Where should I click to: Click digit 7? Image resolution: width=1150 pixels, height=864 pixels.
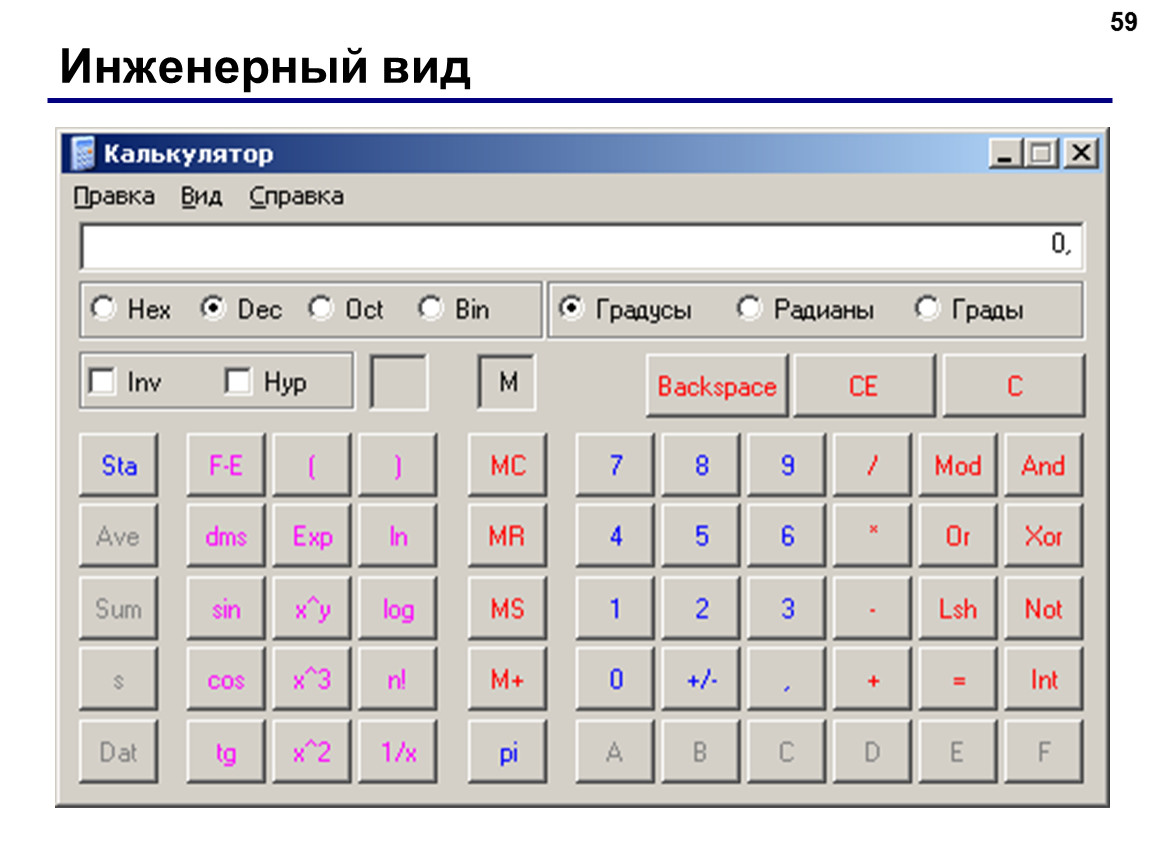[x=615, y=465]
